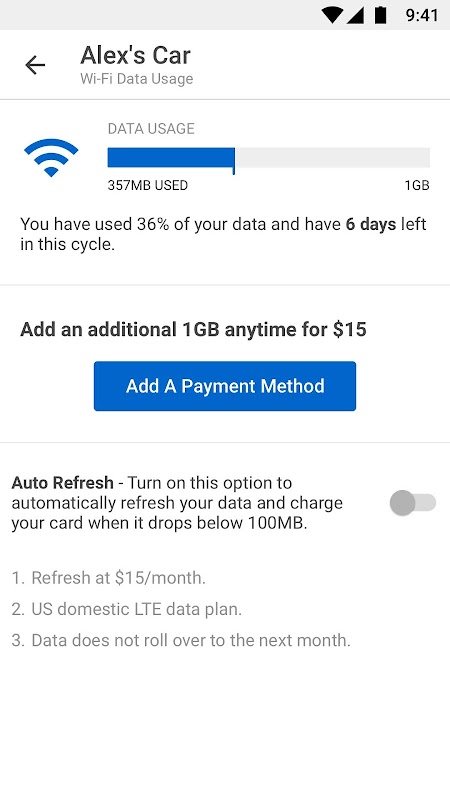Enable the Auto Refresh toggle switch
Image resolution: width=450 pixels, height=800 pixels.
coord(413,503)
